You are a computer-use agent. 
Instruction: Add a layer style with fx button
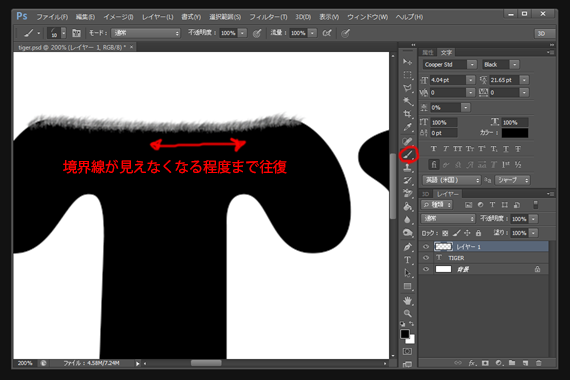tap(472, 363)
